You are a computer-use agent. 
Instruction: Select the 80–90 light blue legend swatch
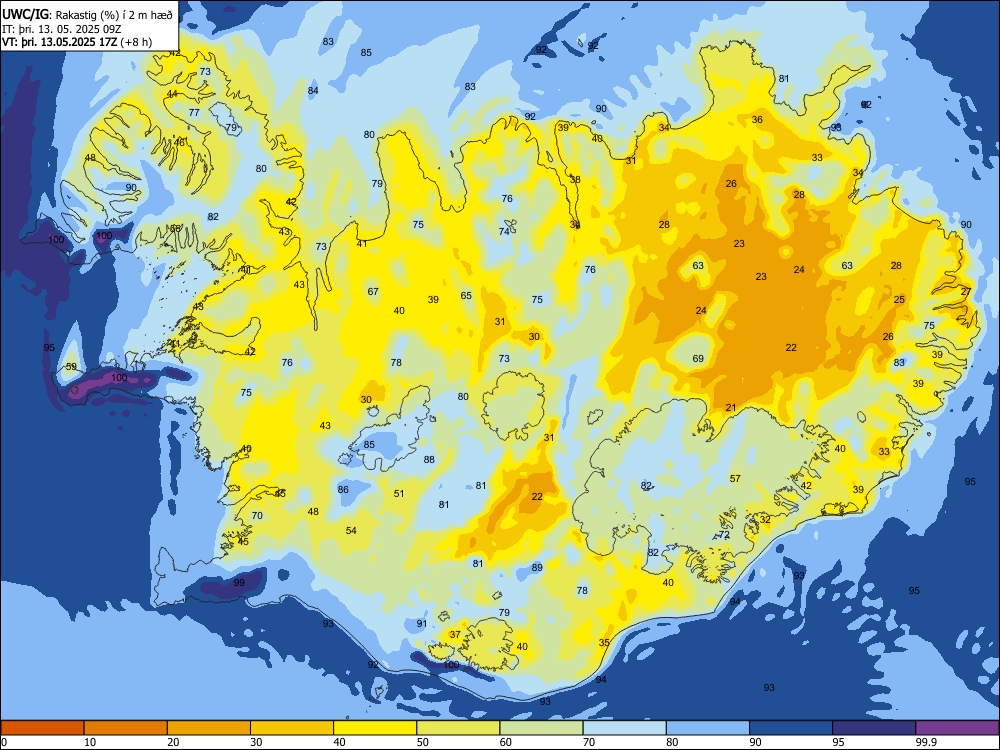pyautogui.click(x=708, y=728)
